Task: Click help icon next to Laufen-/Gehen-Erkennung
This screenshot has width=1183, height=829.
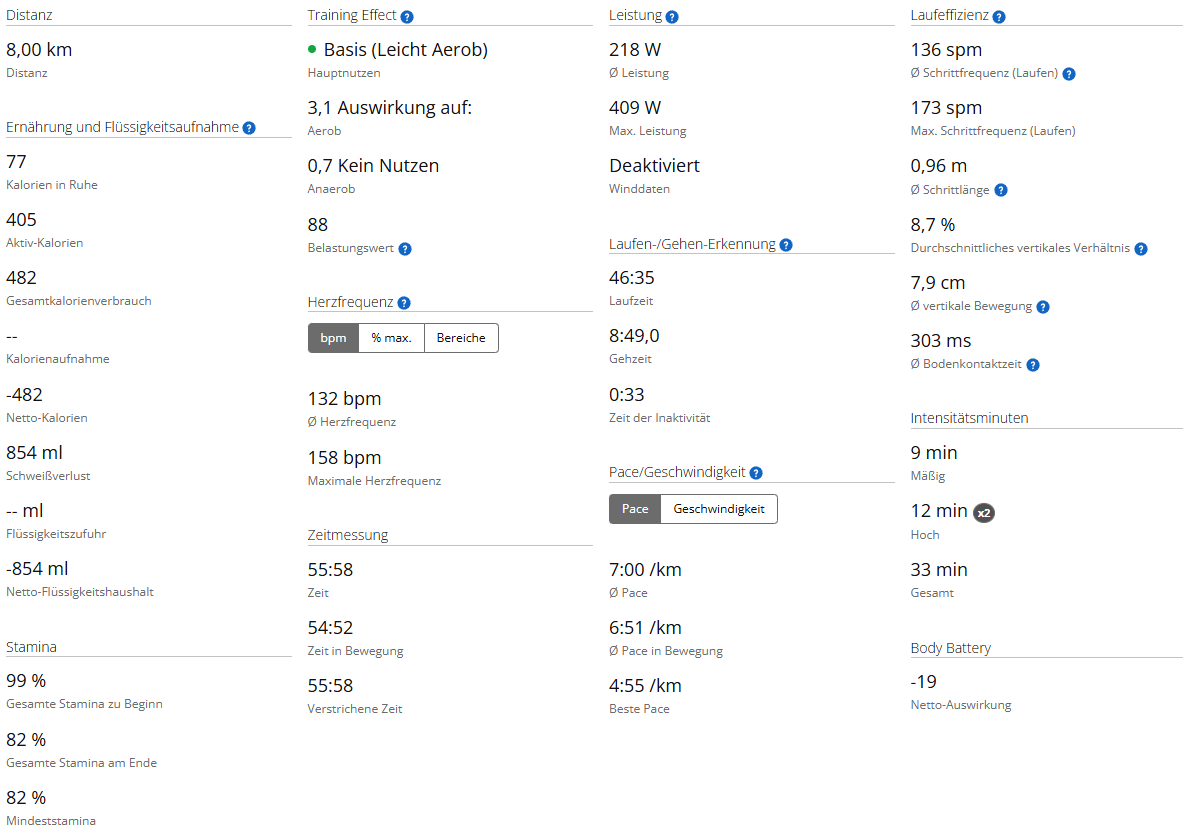Action: pyautogui.click(x=785, y=245)
